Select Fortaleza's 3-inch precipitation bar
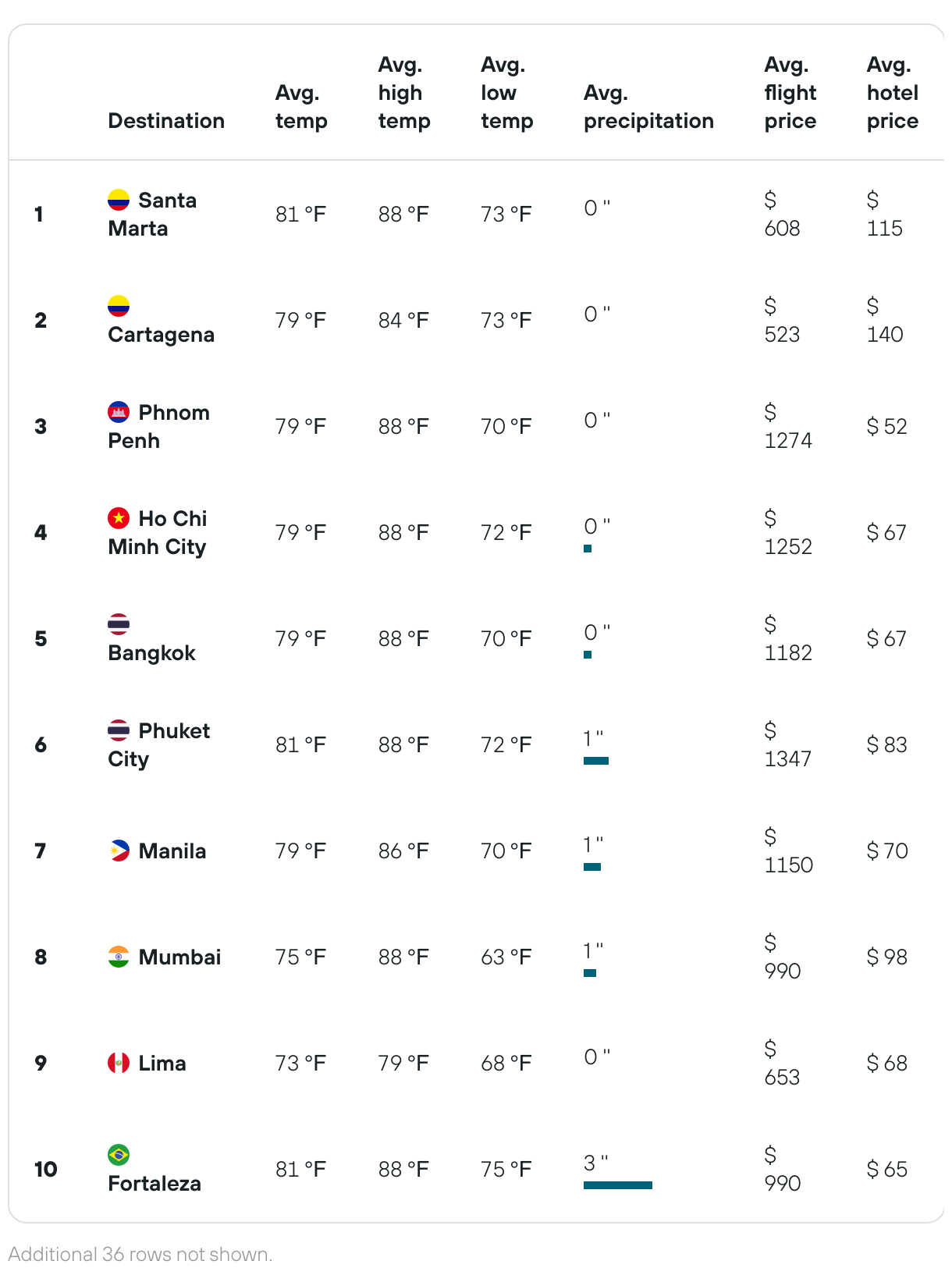The height and width of the screenshot is (1275, 952). tap(618, 1185)
